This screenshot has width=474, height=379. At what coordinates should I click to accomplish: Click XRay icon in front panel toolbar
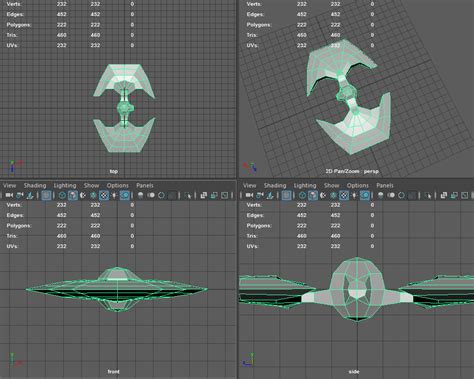click(x=203, y=195)
